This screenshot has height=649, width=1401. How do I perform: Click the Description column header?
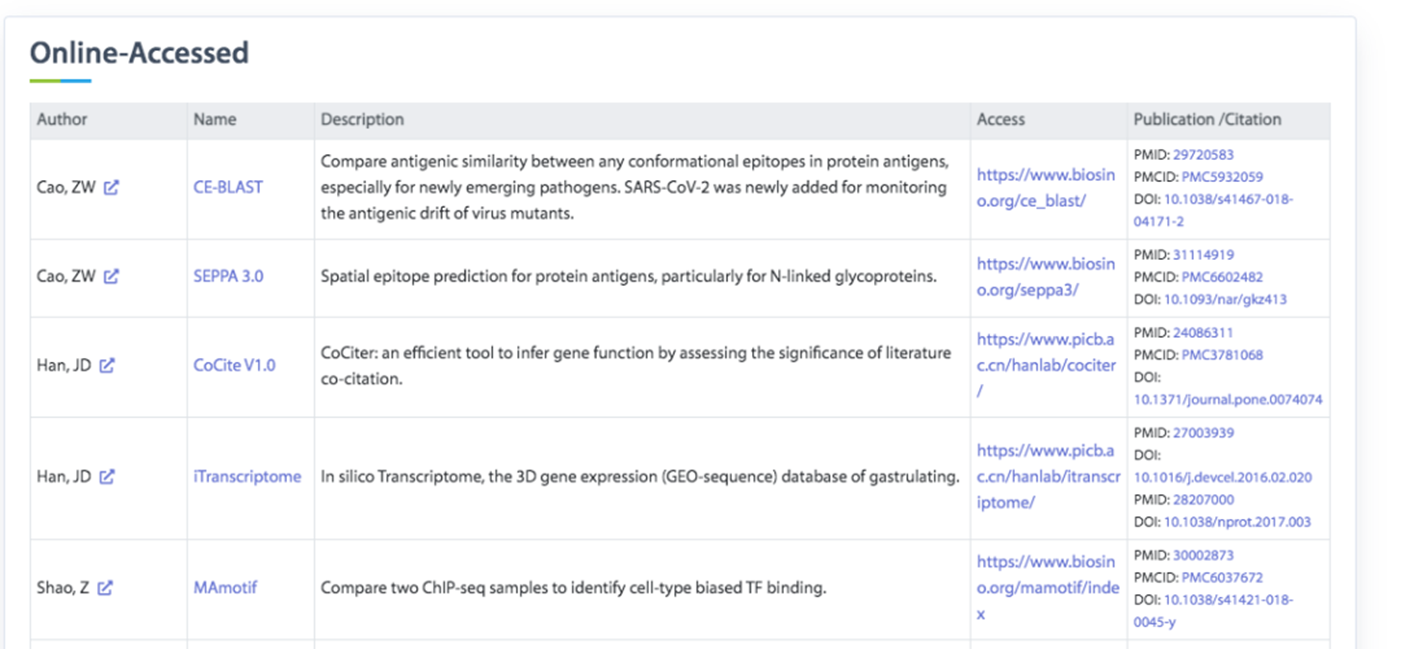tap(362, 120)
